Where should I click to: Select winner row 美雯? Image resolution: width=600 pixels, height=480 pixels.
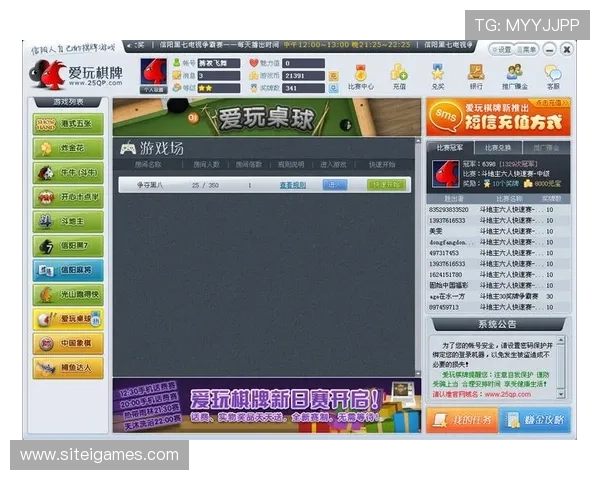click(498, 232)
